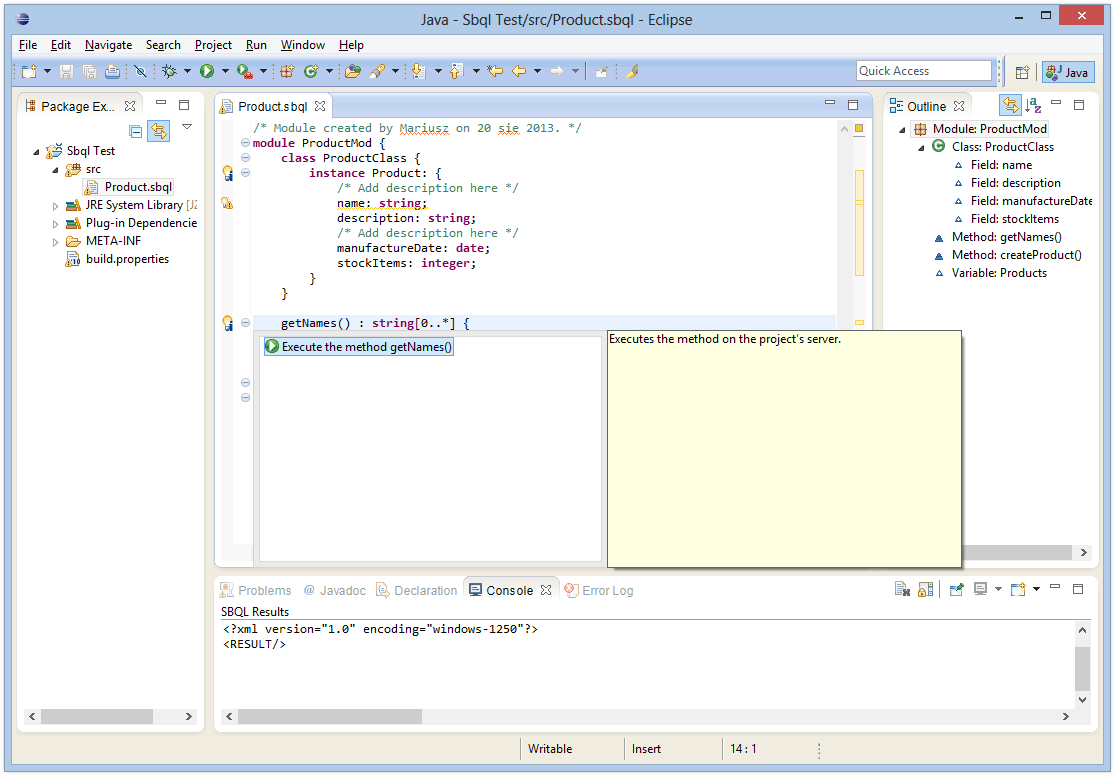Open the Window menu
Viewport: 1115px width, 776px height.
coord(302,45)
